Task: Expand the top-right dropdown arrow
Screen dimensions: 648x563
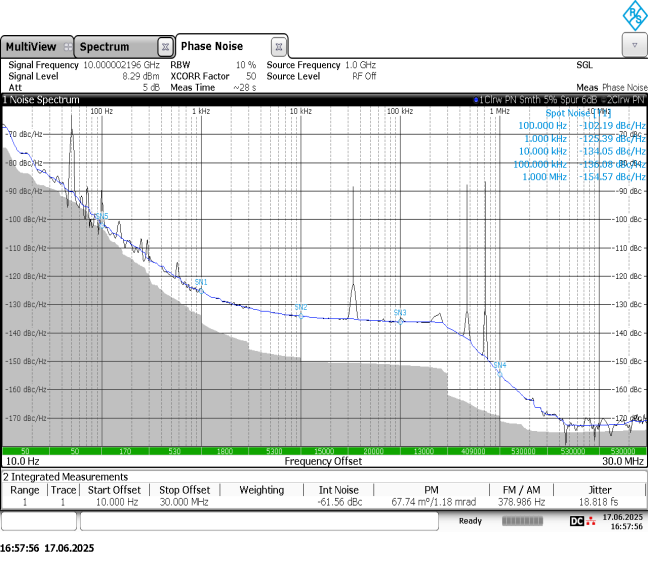Action: (x=633, y=46)
